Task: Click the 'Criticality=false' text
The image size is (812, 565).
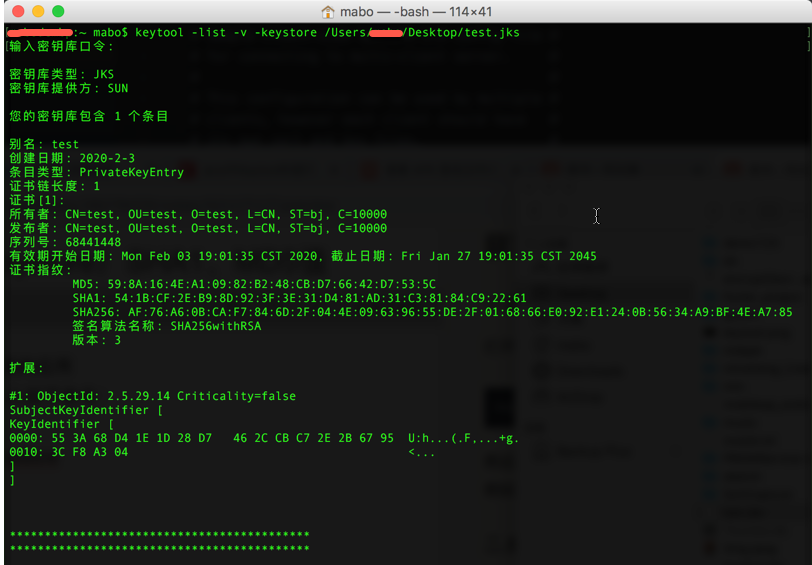Action: 237,396
